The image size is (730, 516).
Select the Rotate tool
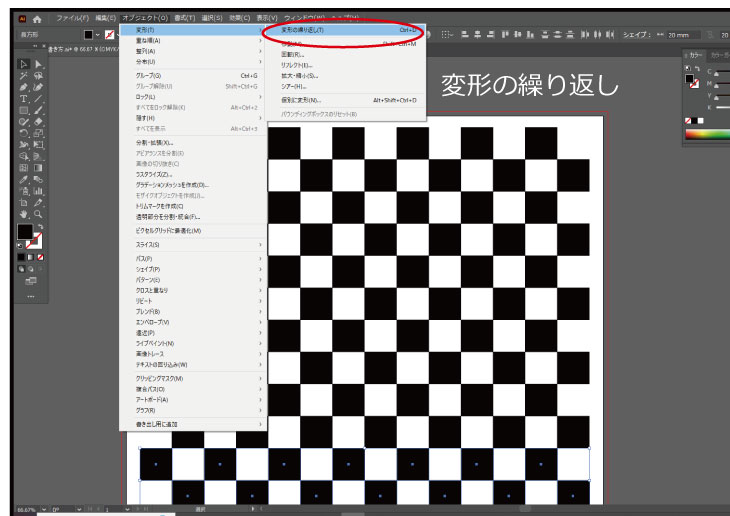click(24, 133)
